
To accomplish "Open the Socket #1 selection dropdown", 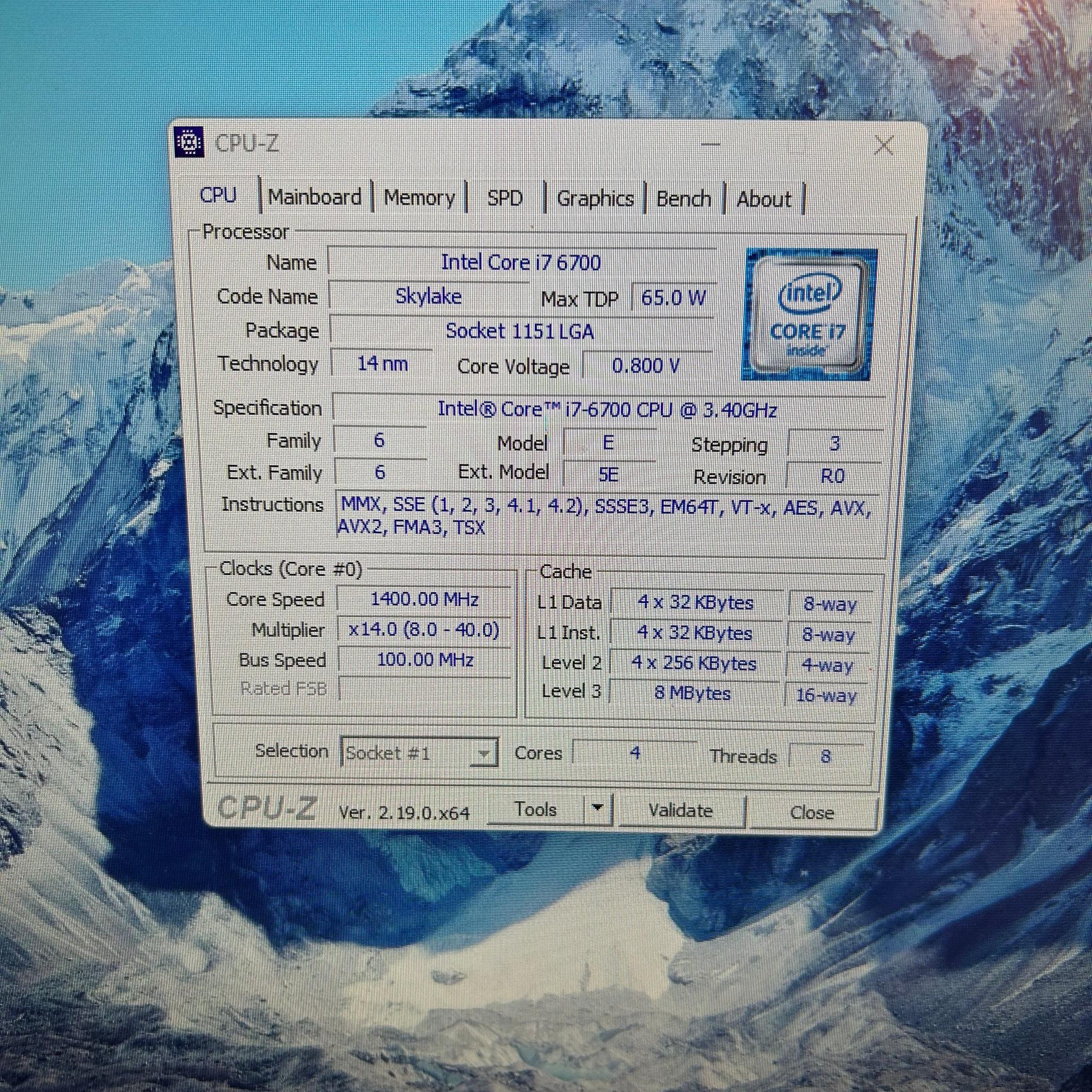I will [420, 753].
